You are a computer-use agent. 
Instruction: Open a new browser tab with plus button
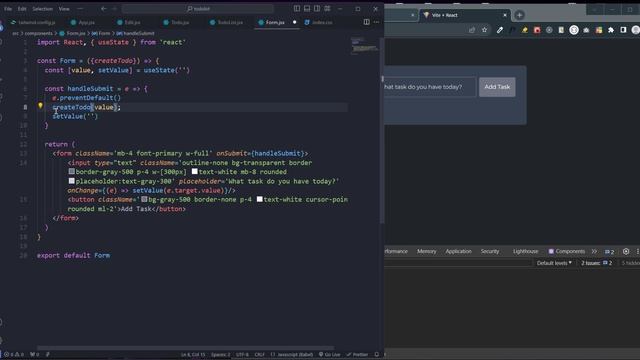(x=519, y=15)
